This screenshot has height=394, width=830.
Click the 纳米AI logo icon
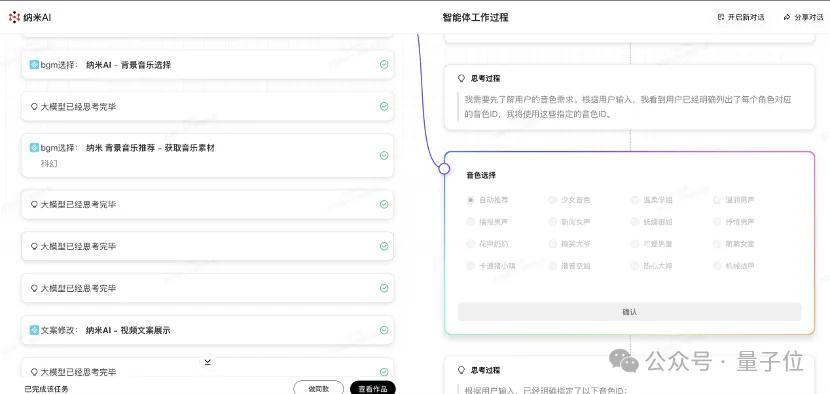(x=14, y=17)
